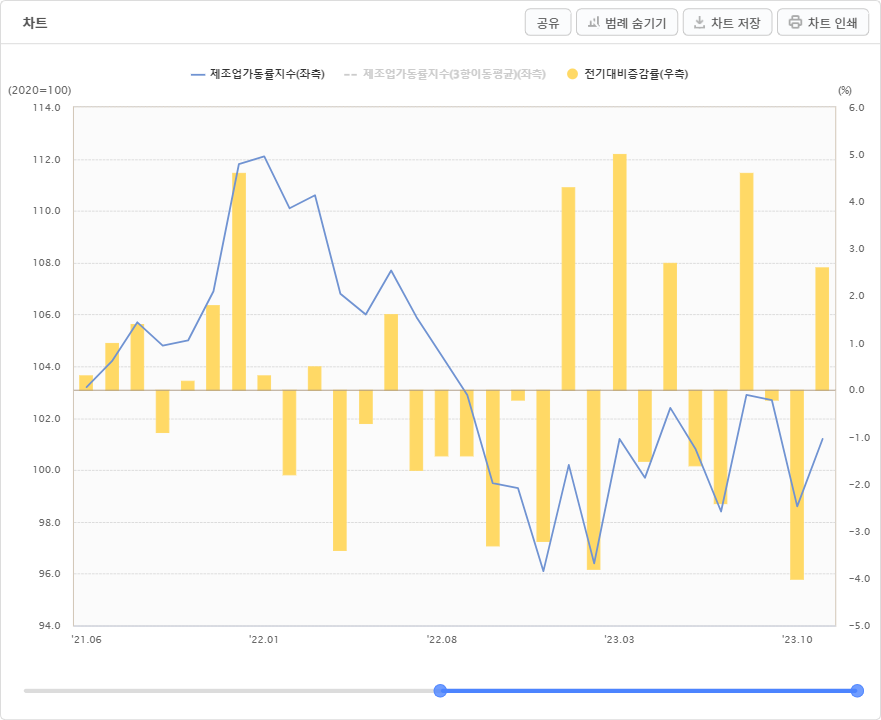
Task: Click the blue line peak near '22.01
Action: point(264,157)
